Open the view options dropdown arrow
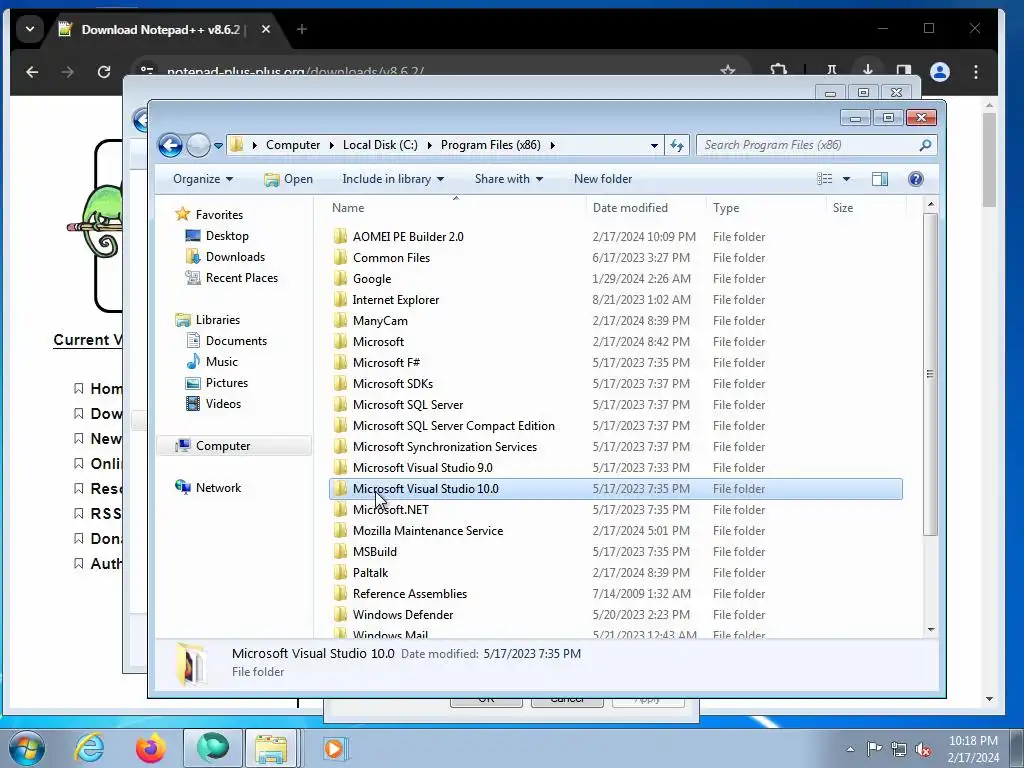The image size is (1024, 768). click(x=846, y=179)
